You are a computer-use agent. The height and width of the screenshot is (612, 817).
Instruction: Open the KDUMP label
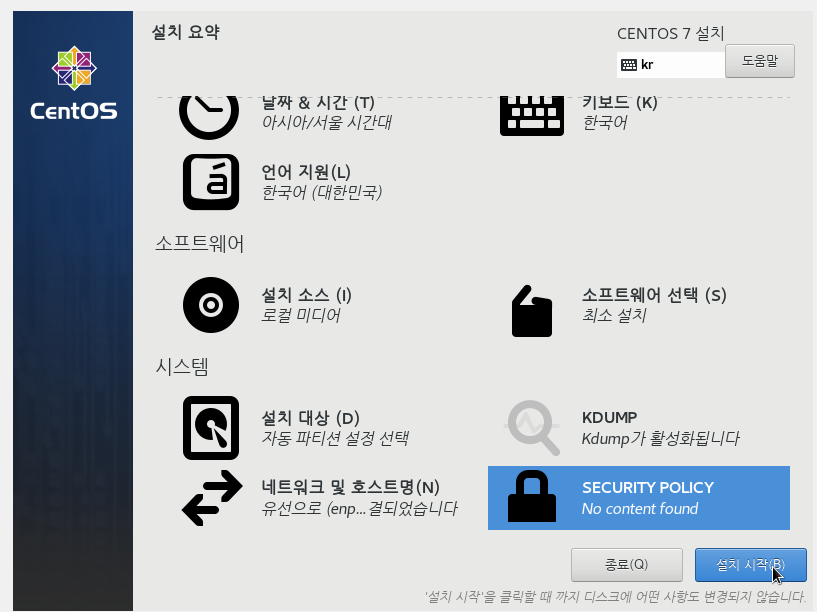[x=609, y=418]
